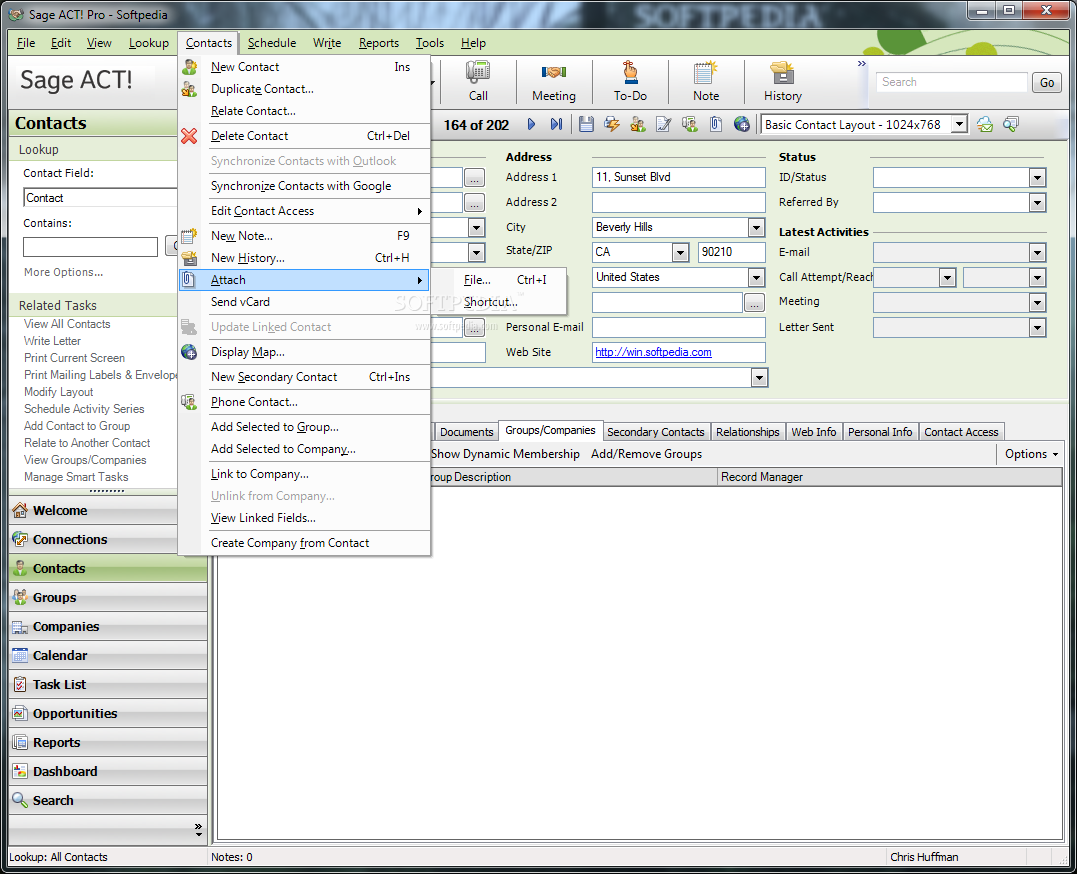Open the Letter Sent dropdown

(x=1037, y=328)
